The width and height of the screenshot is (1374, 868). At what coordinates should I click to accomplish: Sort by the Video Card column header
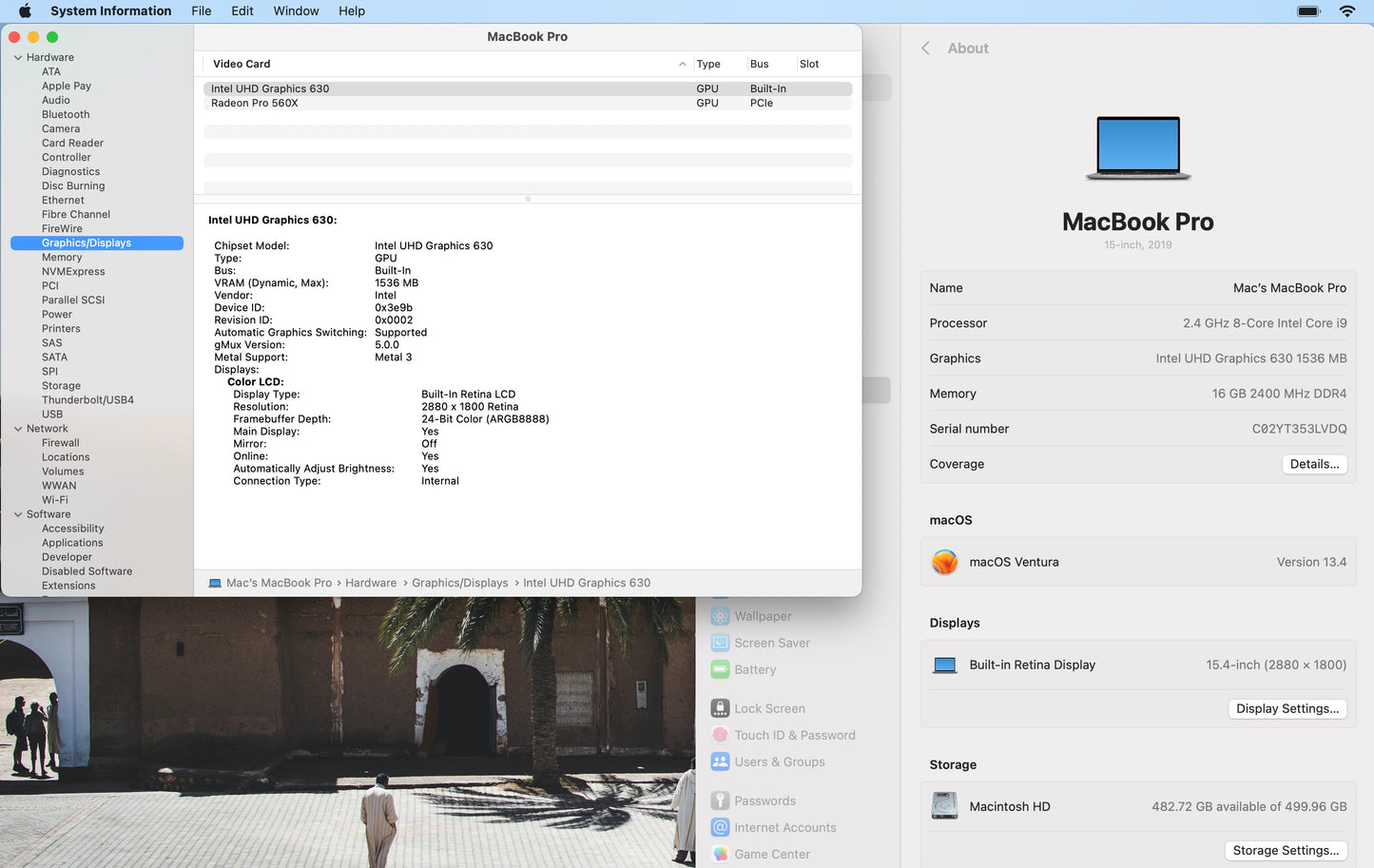click(242, 64)
